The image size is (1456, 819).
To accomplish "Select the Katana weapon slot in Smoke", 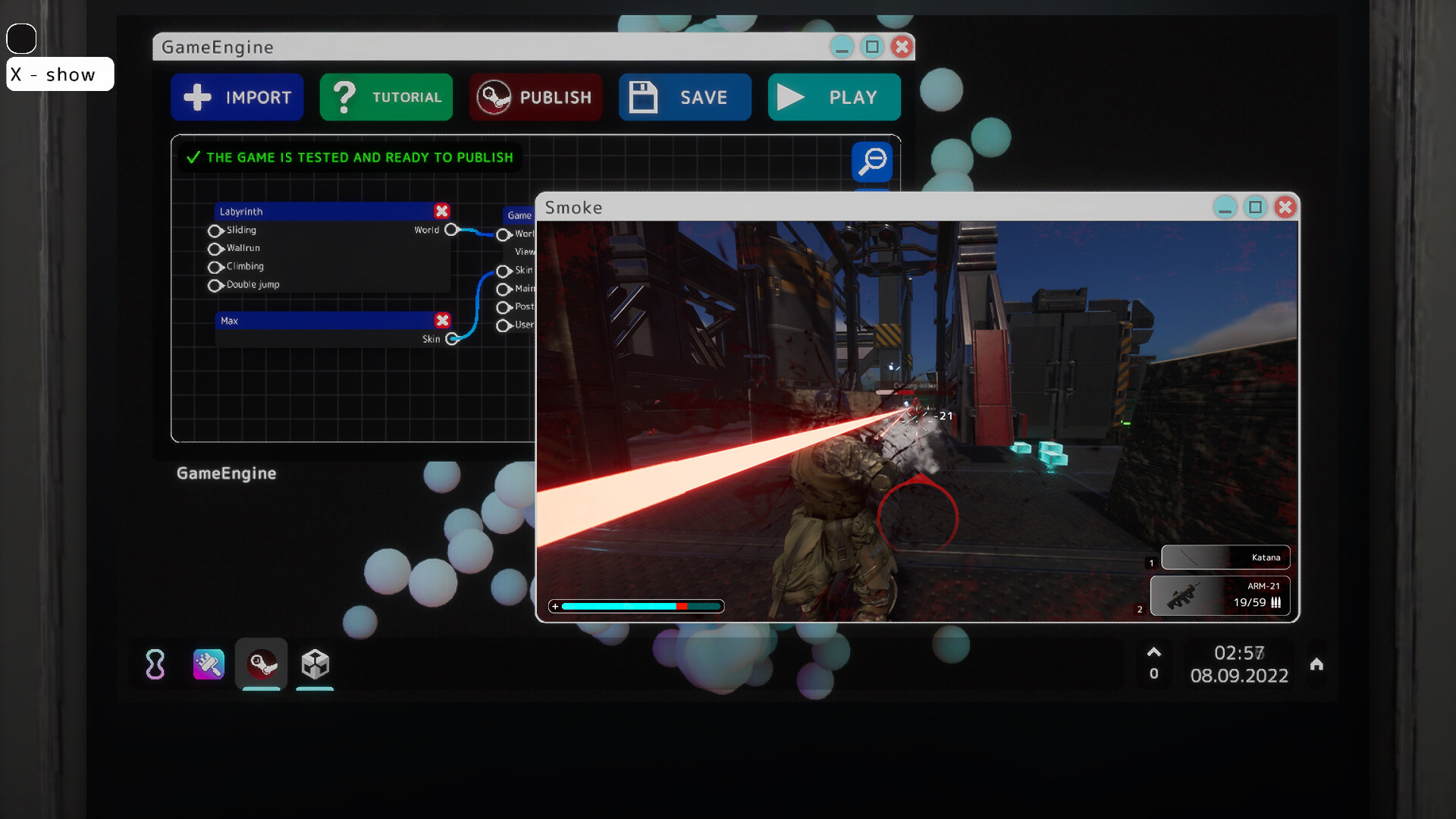I will tap(1225, 557).
